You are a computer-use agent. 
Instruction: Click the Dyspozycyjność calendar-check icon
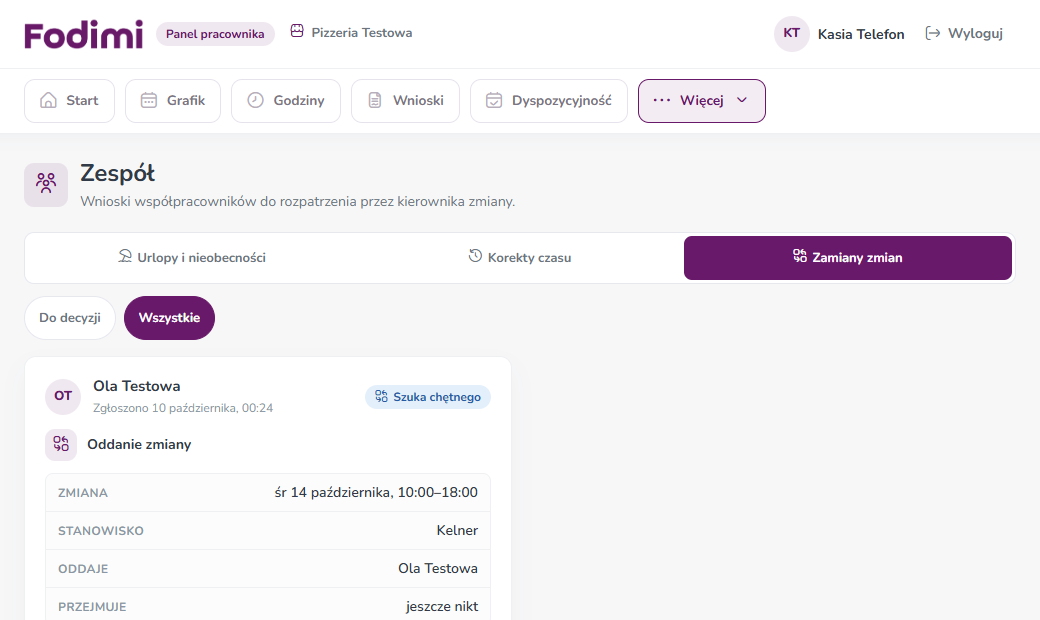pyautogui.click(x=494, y=100)
